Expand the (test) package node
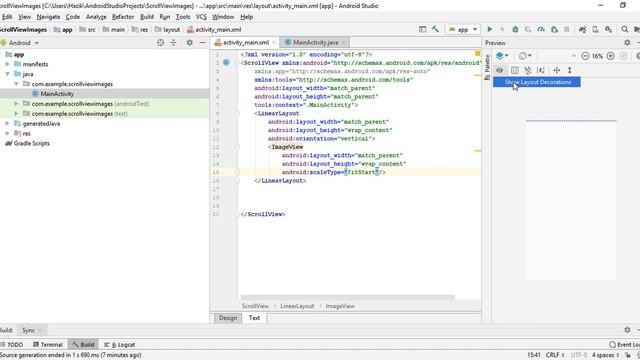 click(16, 113)
